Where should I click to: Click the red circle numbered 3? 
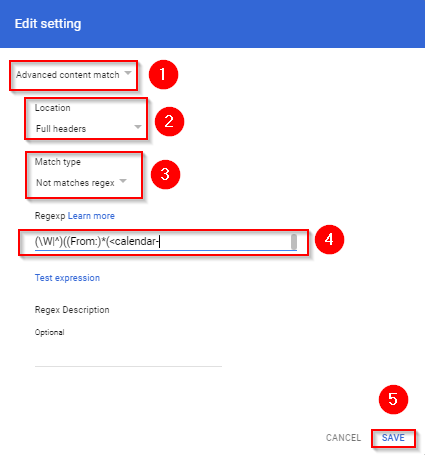[x=165, y=174]
